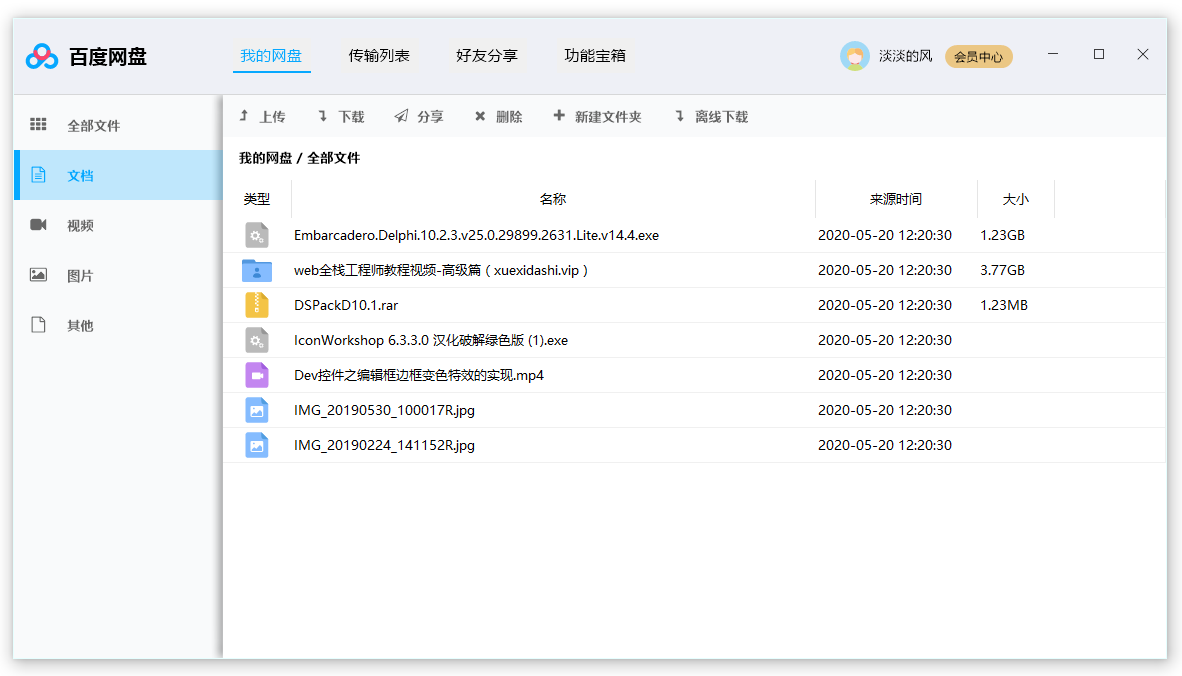Sort by the 类型 column header
The image size is (1182, 676).
256,199
